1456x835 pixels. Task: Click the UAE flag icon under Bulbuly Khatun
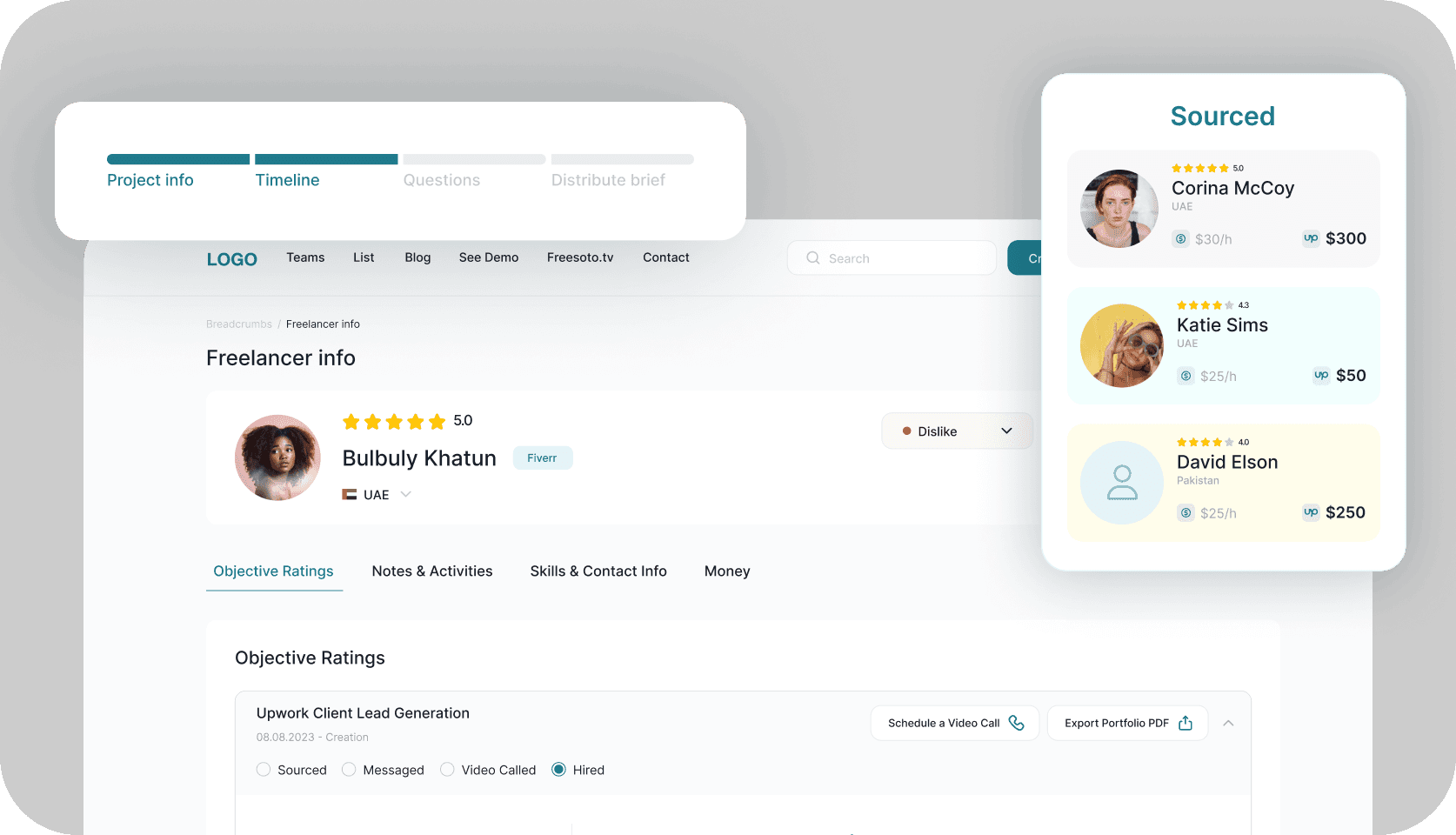[x=350, y=495]
